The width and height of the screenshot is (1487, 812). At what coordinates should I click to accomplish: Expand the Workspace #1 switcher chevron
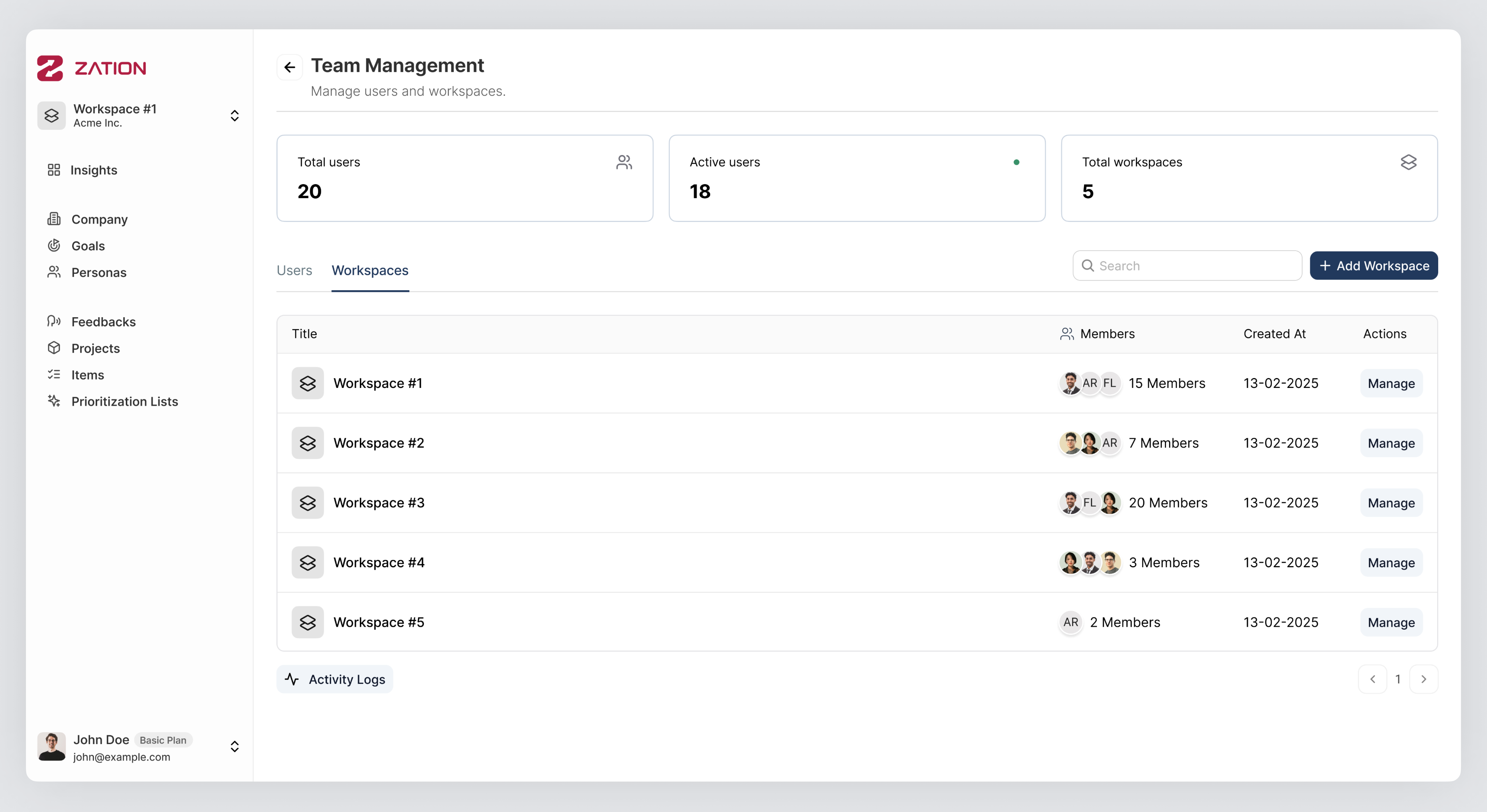pyautogui.click(x=234, y=115)
